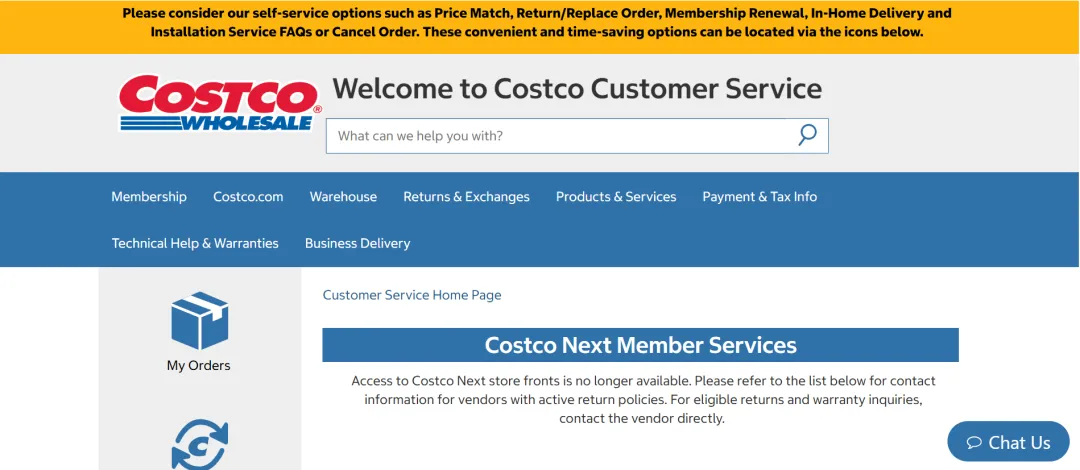
Task: Open the Returns & Exchanges menu
Action: 466,196
